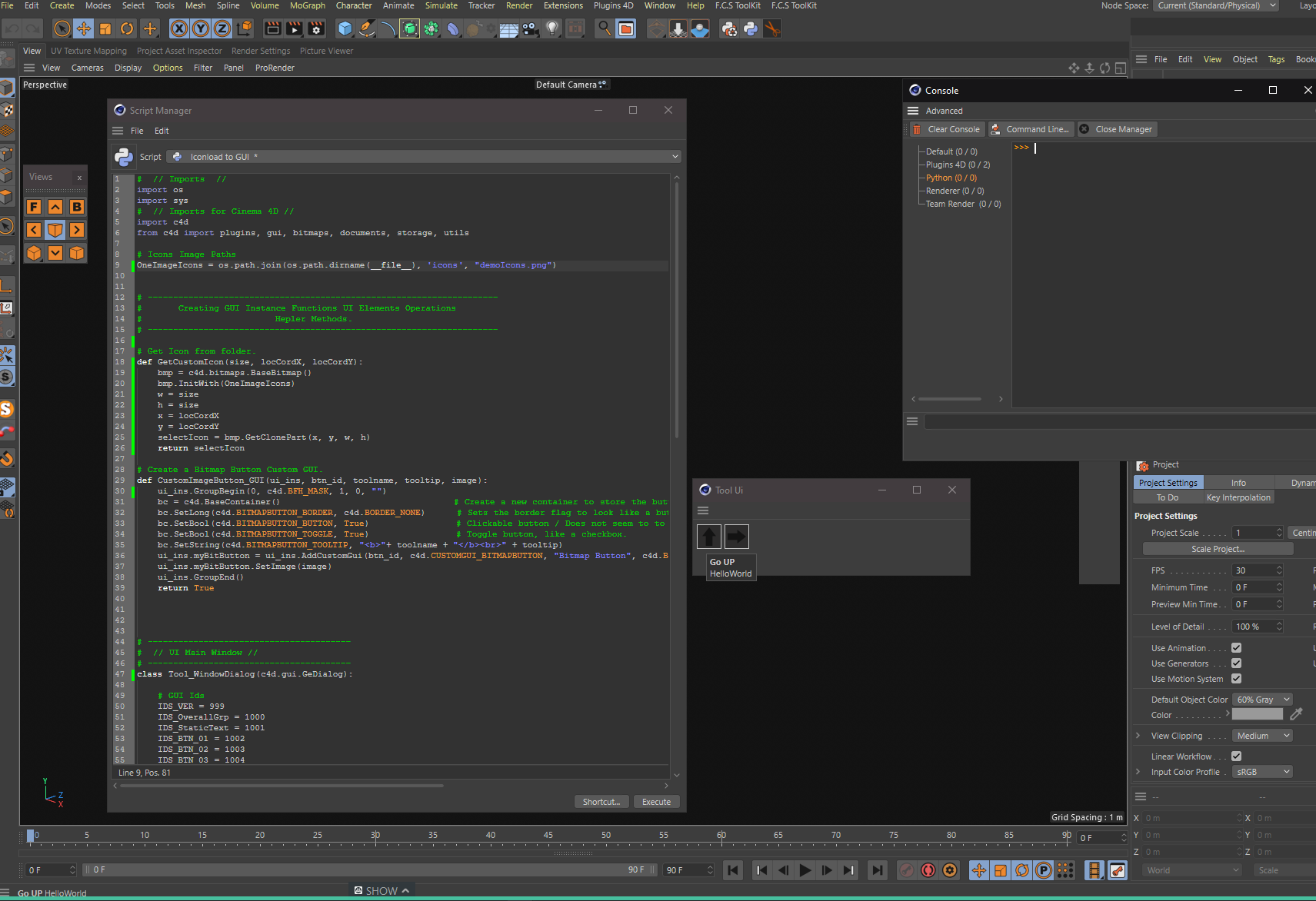Toggle the Use Motion System checkbox
Screen dimensions: 1316x901
click(x=1237, y=679)
